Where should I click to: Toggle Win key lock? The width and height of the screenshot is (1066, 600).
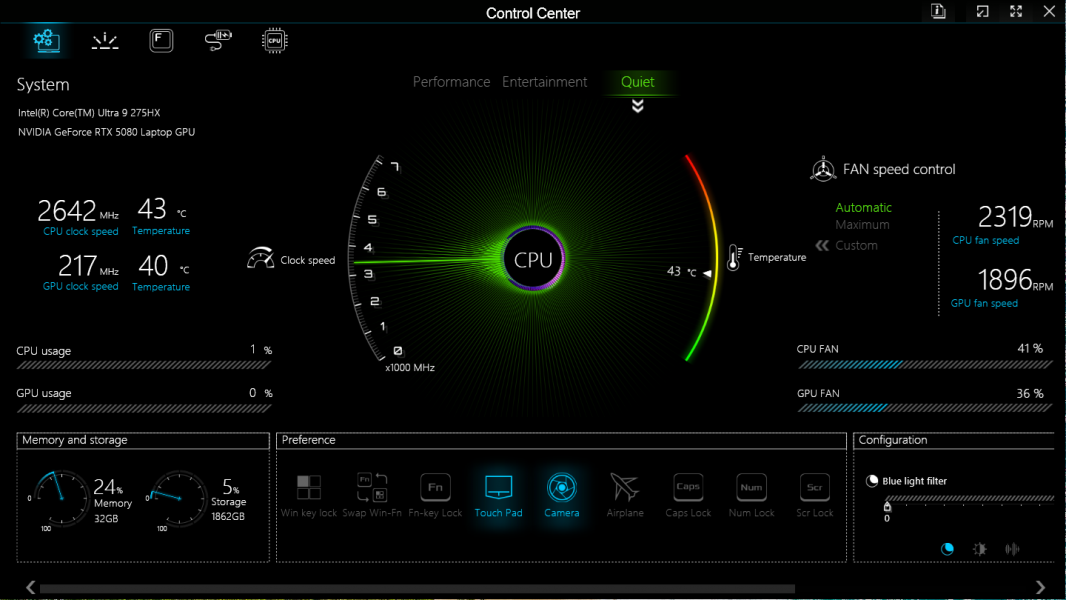[x=309, y=496]
